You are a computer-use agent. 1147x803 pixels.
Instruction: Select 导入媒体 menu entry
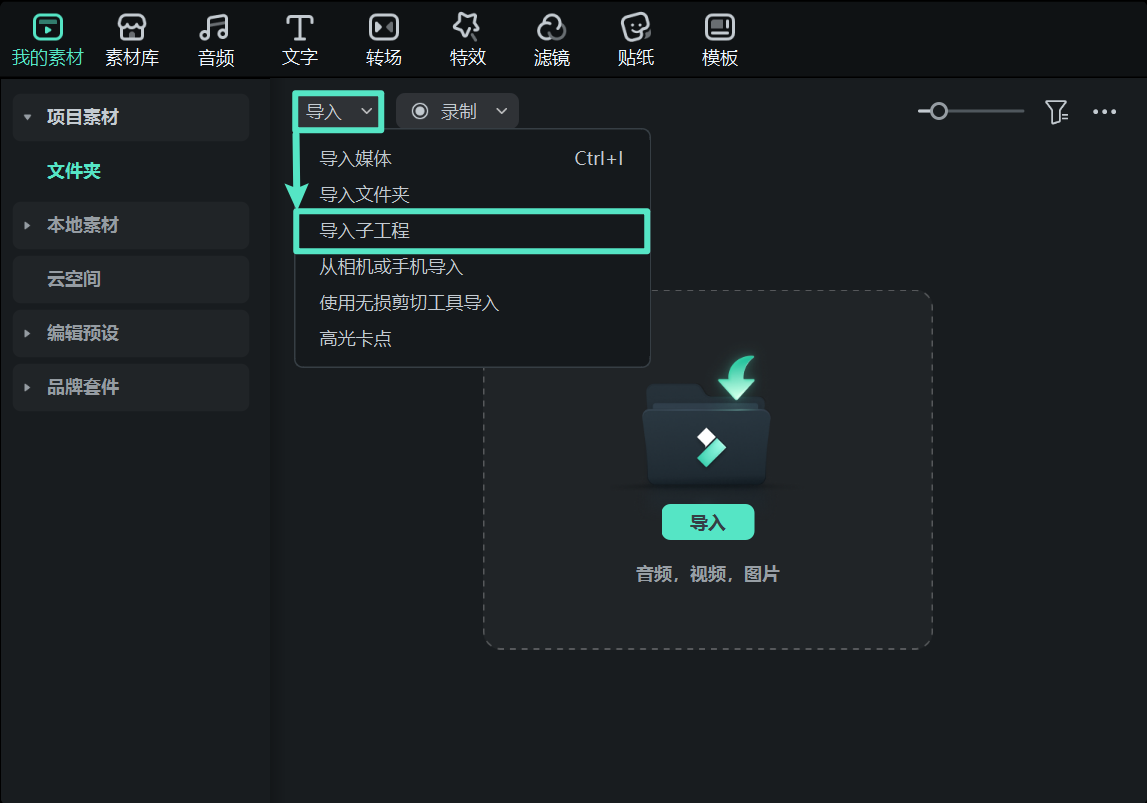[355, 158]
